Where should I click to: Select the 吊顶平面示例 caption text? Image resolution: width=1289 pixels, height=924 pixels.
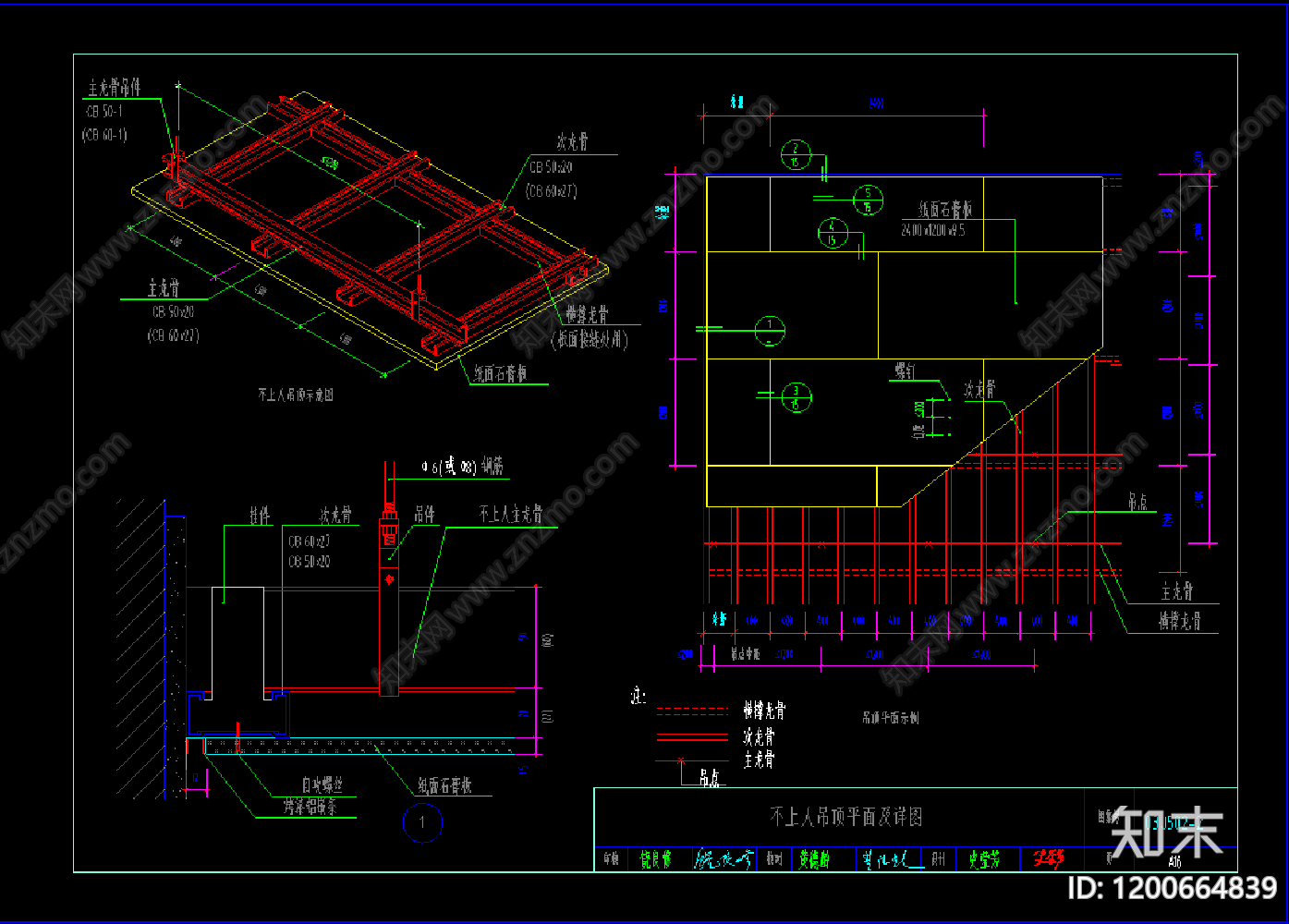click(x=890, y=717)
